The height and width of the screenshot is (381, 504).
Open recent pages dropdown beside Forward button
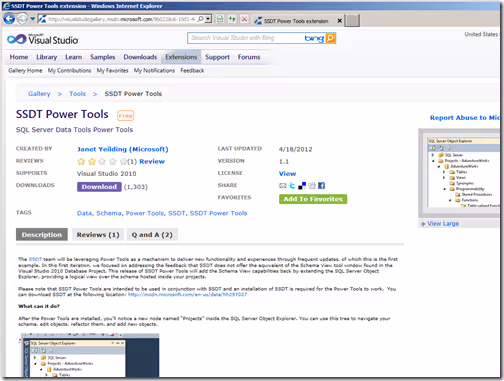[32, 19]
